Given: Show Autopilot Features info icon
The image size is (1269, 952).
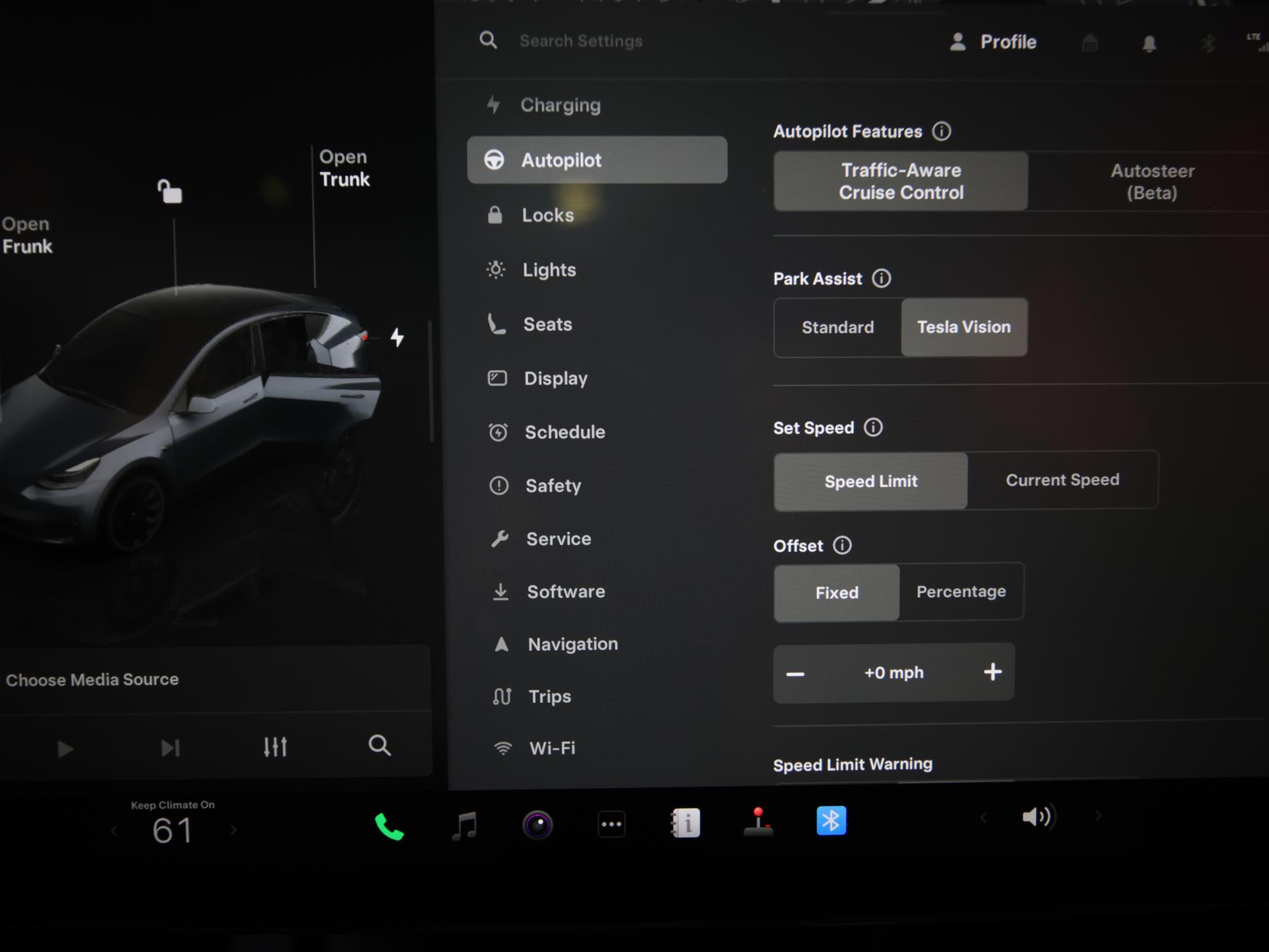Looking at the screenshot, I should [941, 131].
